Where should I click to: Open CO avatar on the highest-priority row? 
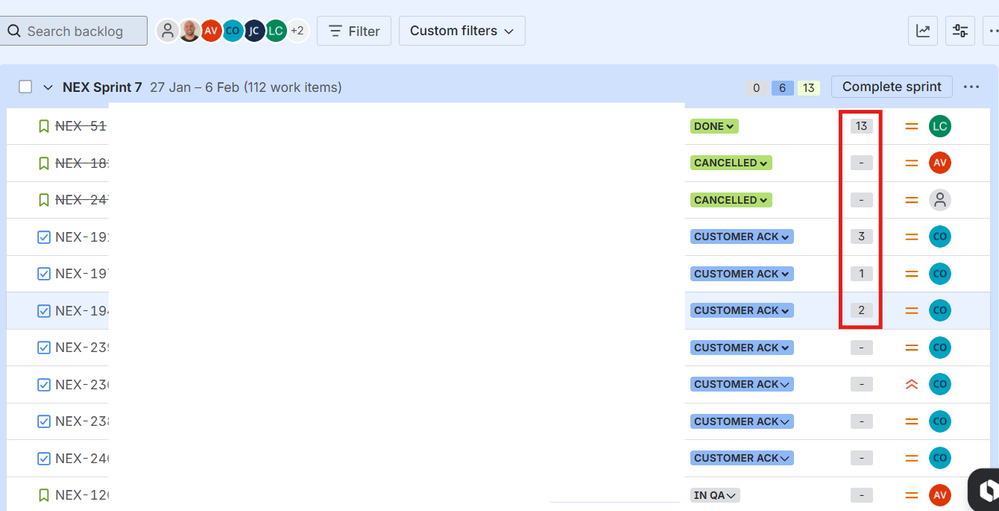[x=940, y=384]
